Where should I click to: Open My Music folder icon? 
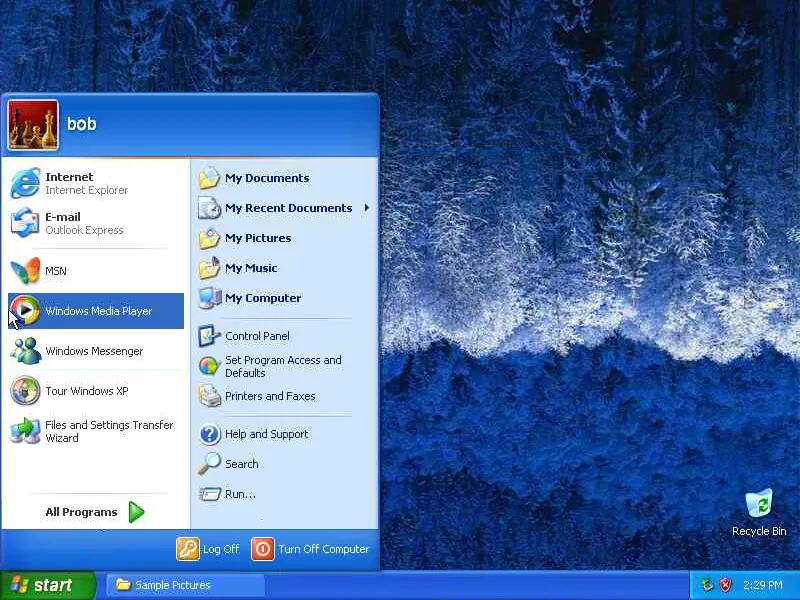tap(209, 268)
